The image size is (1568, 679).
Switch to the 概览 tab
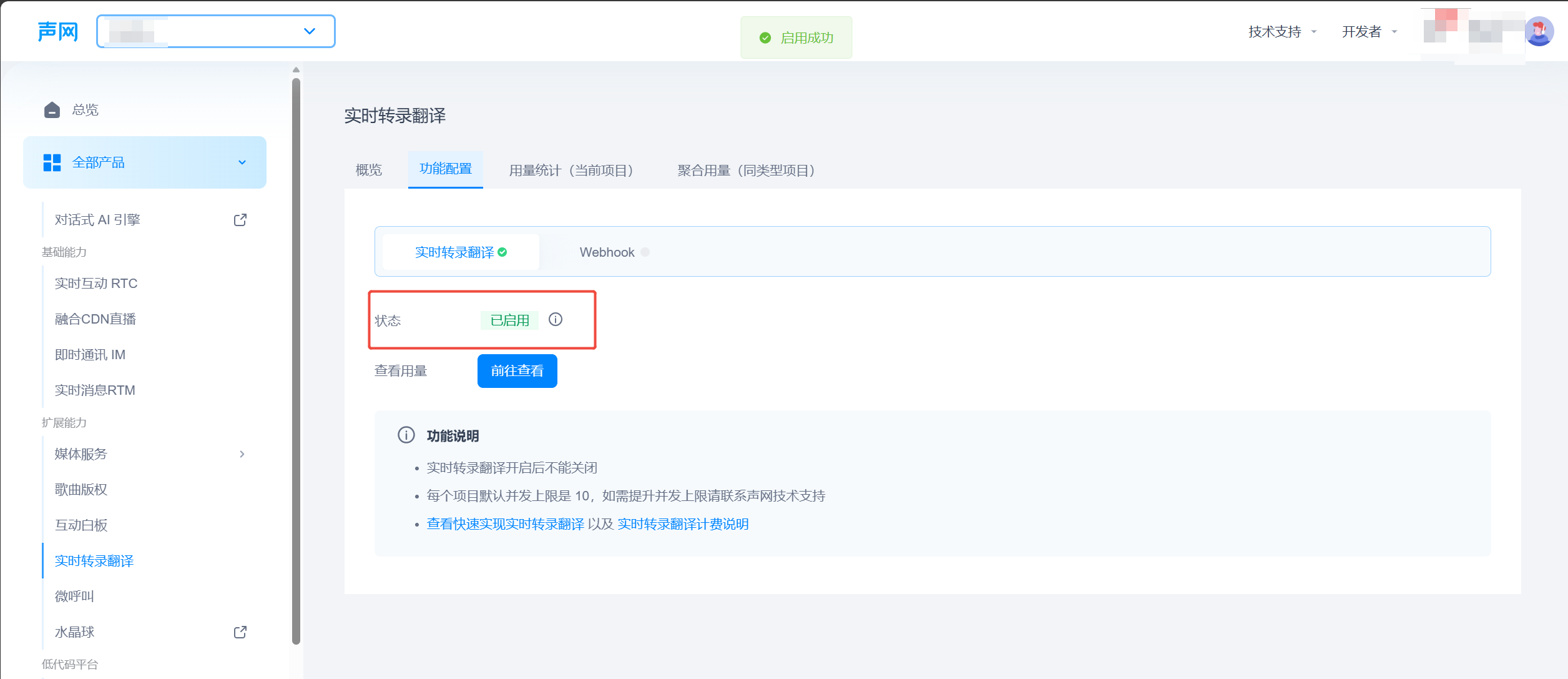pyautogui.click(x=369, y=170)
